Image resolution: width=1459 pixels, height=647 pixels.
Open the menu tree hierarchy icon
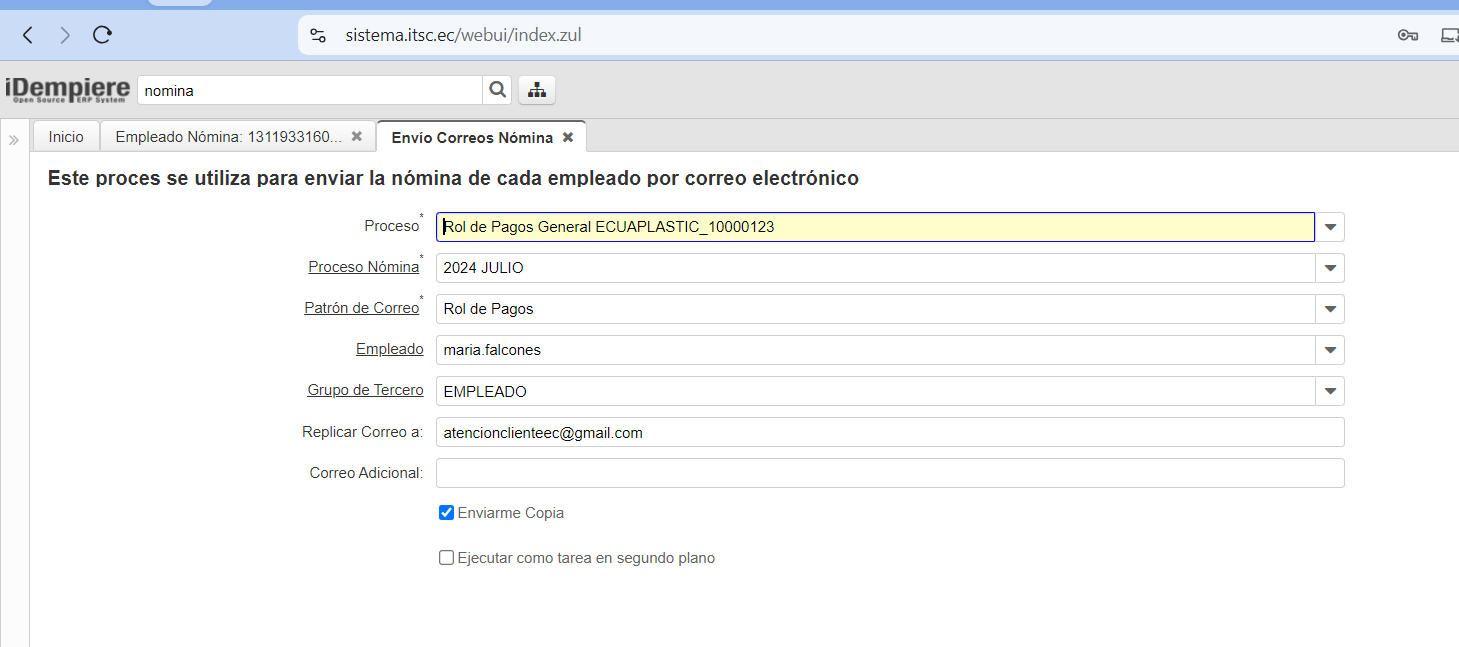tap(537, 90)
